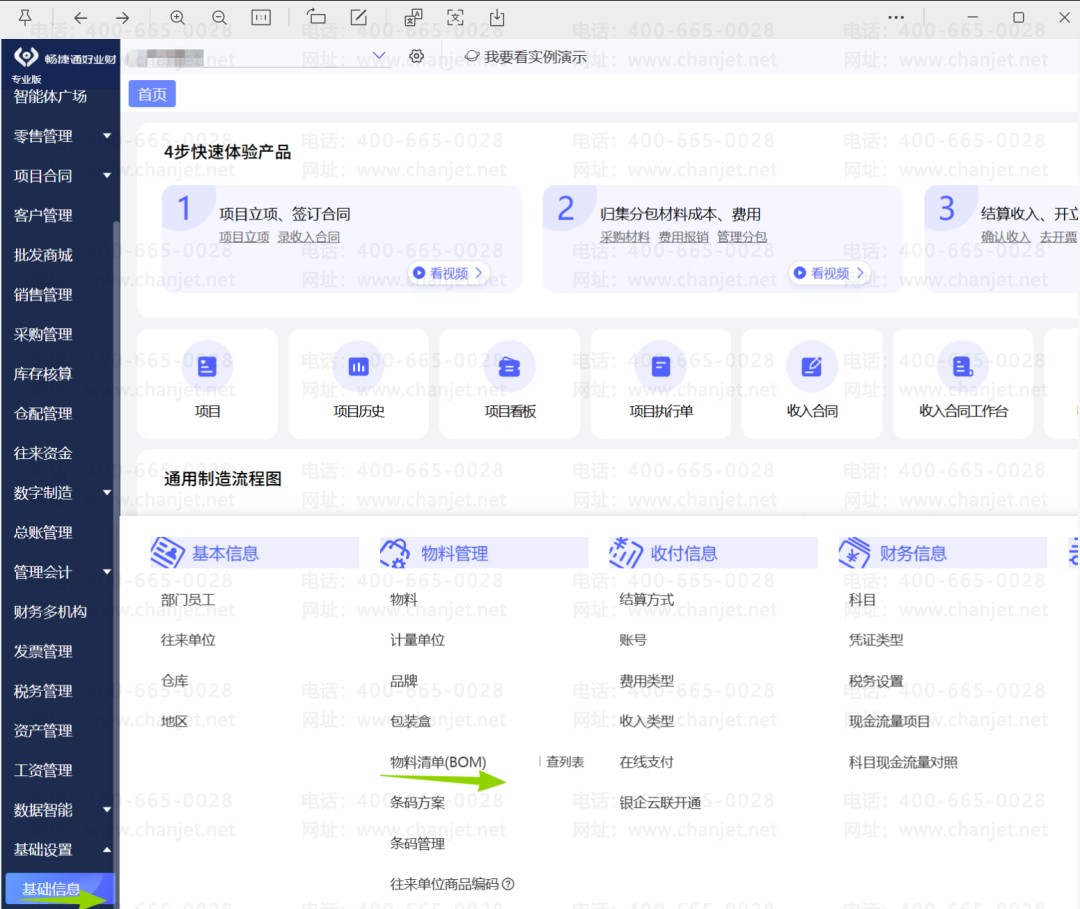
Task: Go forward with the right arrow icon
Action: [x=123, y=17]
